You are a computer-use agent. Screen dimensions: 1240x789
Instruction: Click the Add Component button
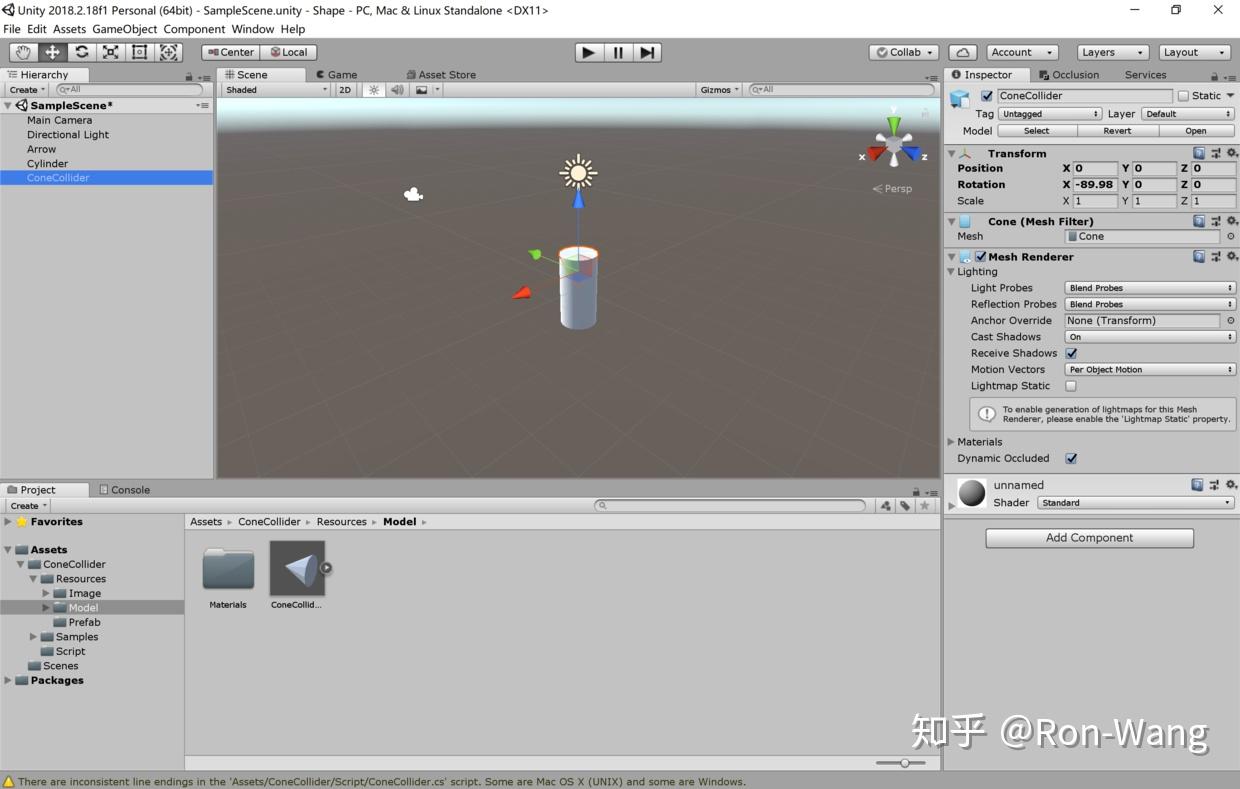1088,538
